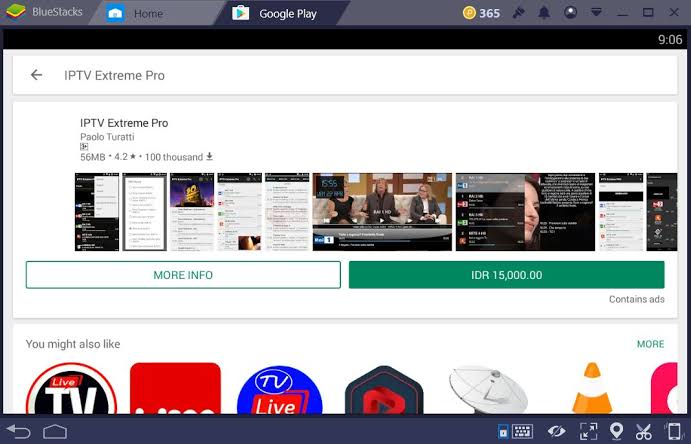691x444 pixels.
Task: Click the 9:06 clock display
Action: click(670, 40)
